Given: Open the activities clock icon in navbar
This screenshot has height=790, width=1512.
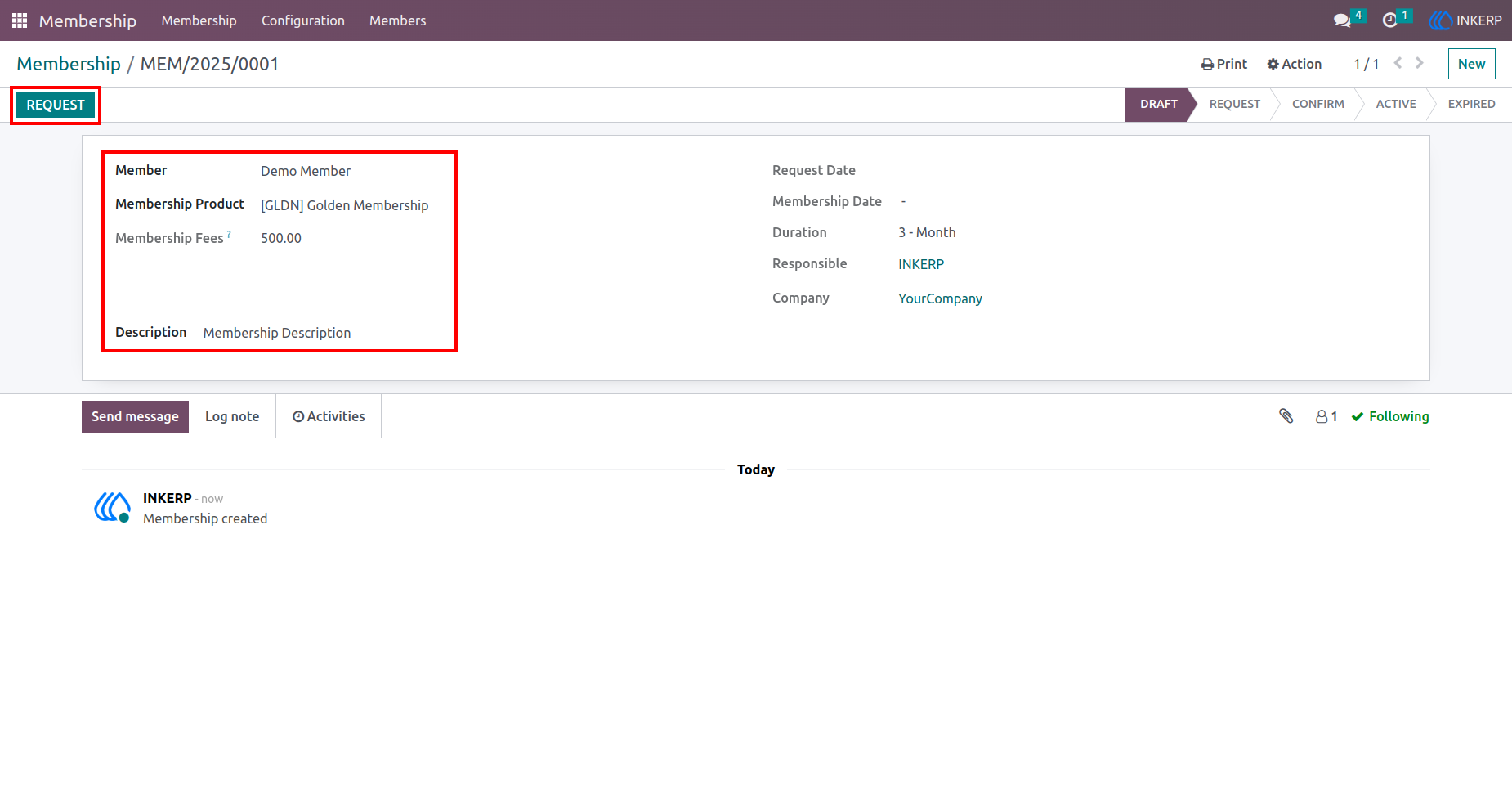Looking at the screenshot, I should [1389, 20].
